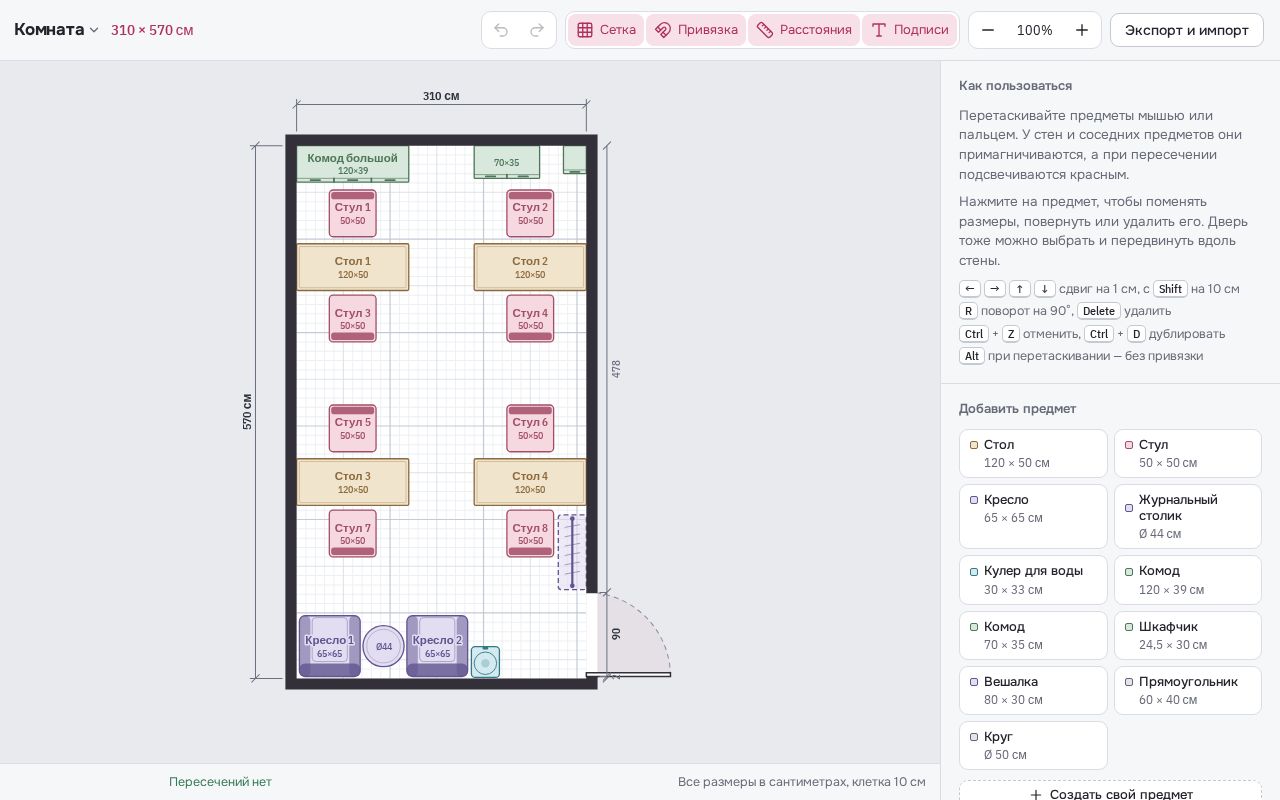
Task: Toggle the Расстояния distances display
Action: click(804, 30)
